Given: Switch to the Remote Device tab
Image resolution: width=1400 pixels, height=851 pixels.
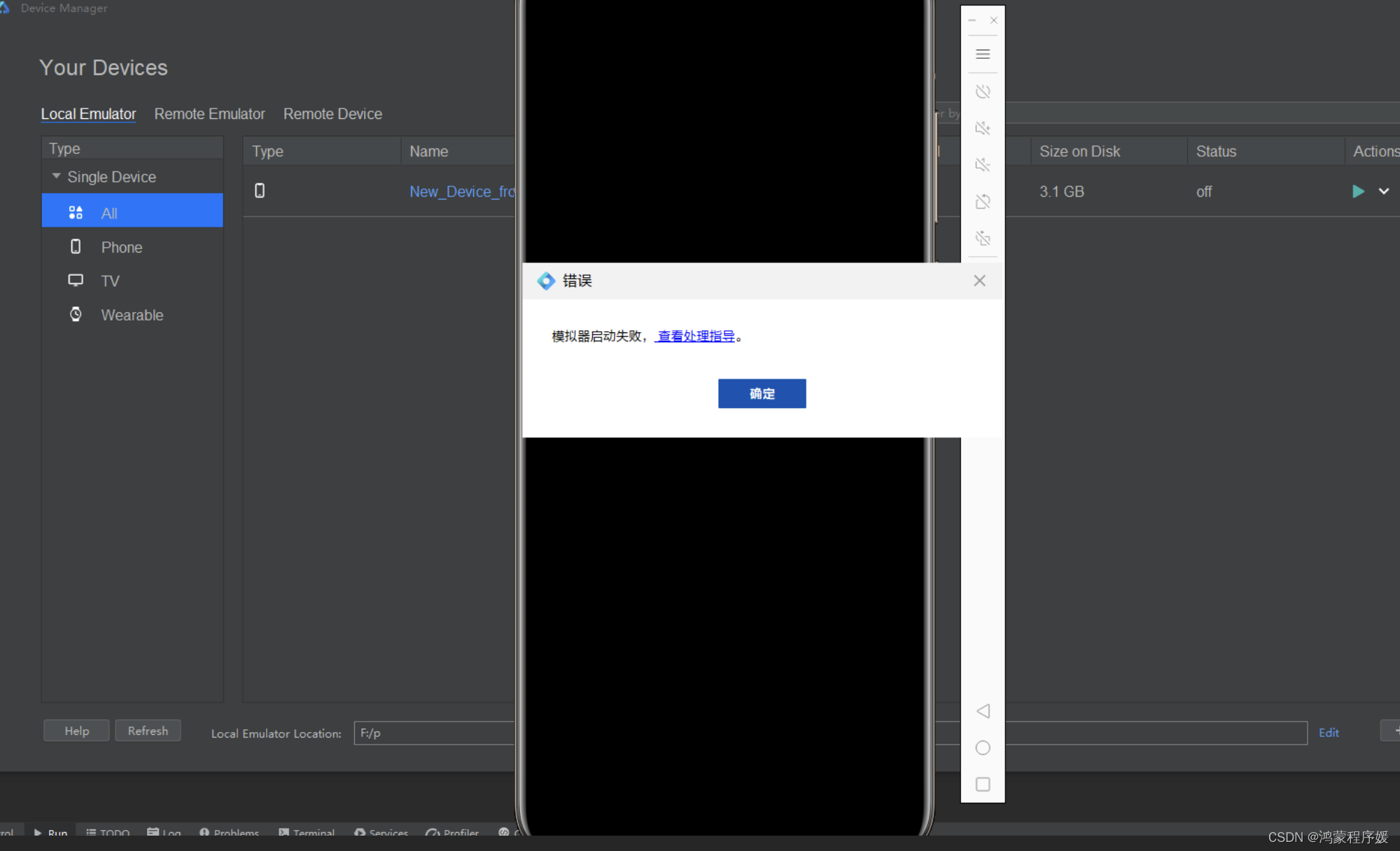Looking at the screenshot, I should tap(332, 113).
